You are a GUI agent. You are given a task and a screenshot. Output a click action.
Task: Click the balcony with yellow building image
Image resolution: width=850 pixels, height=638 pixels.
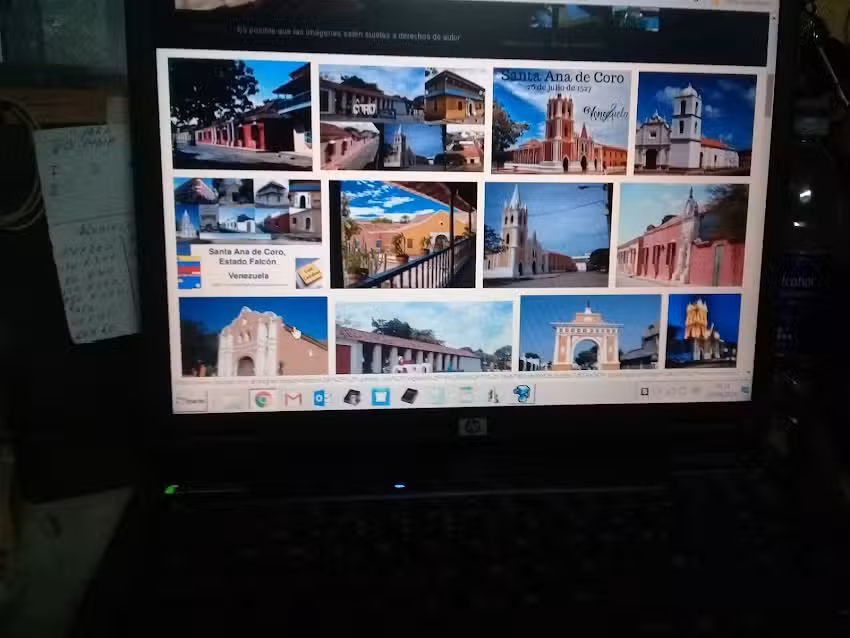403,234
